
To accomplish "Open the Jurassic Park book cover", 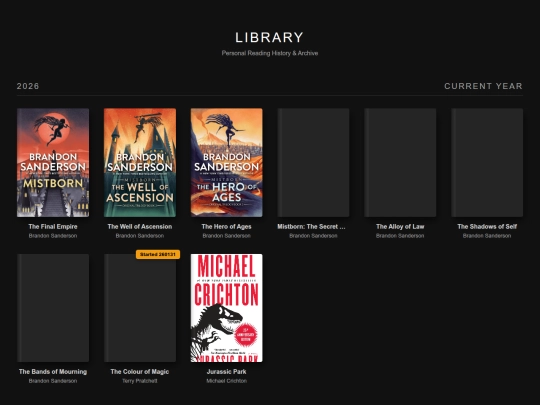I will 227,308.
